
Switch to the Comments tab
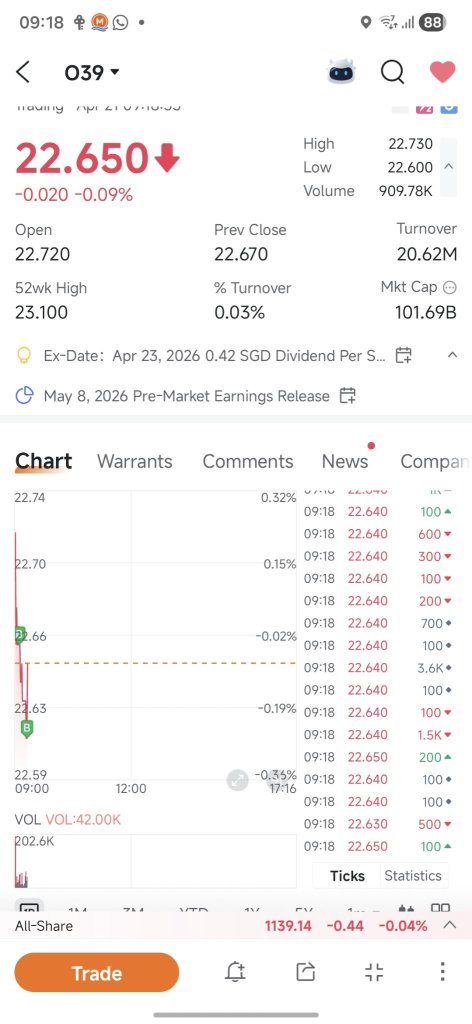tap(247, 461)
